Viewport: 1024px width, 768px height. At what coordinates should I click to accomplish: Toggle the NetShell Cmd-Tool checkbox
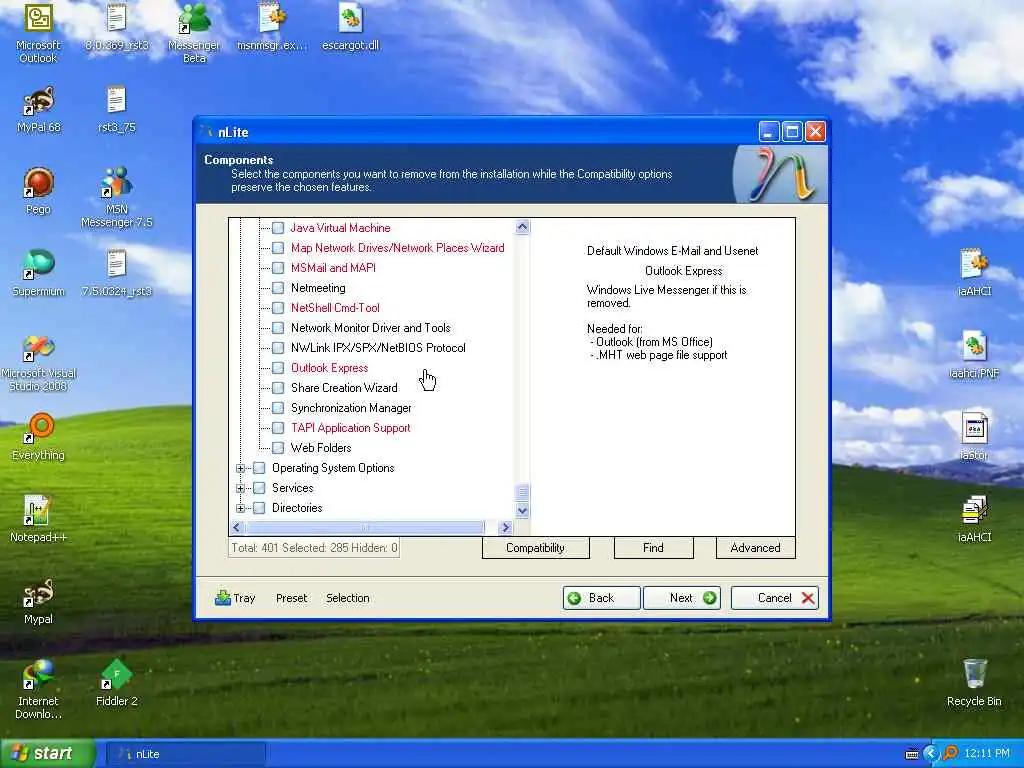(x=278, y=308)
